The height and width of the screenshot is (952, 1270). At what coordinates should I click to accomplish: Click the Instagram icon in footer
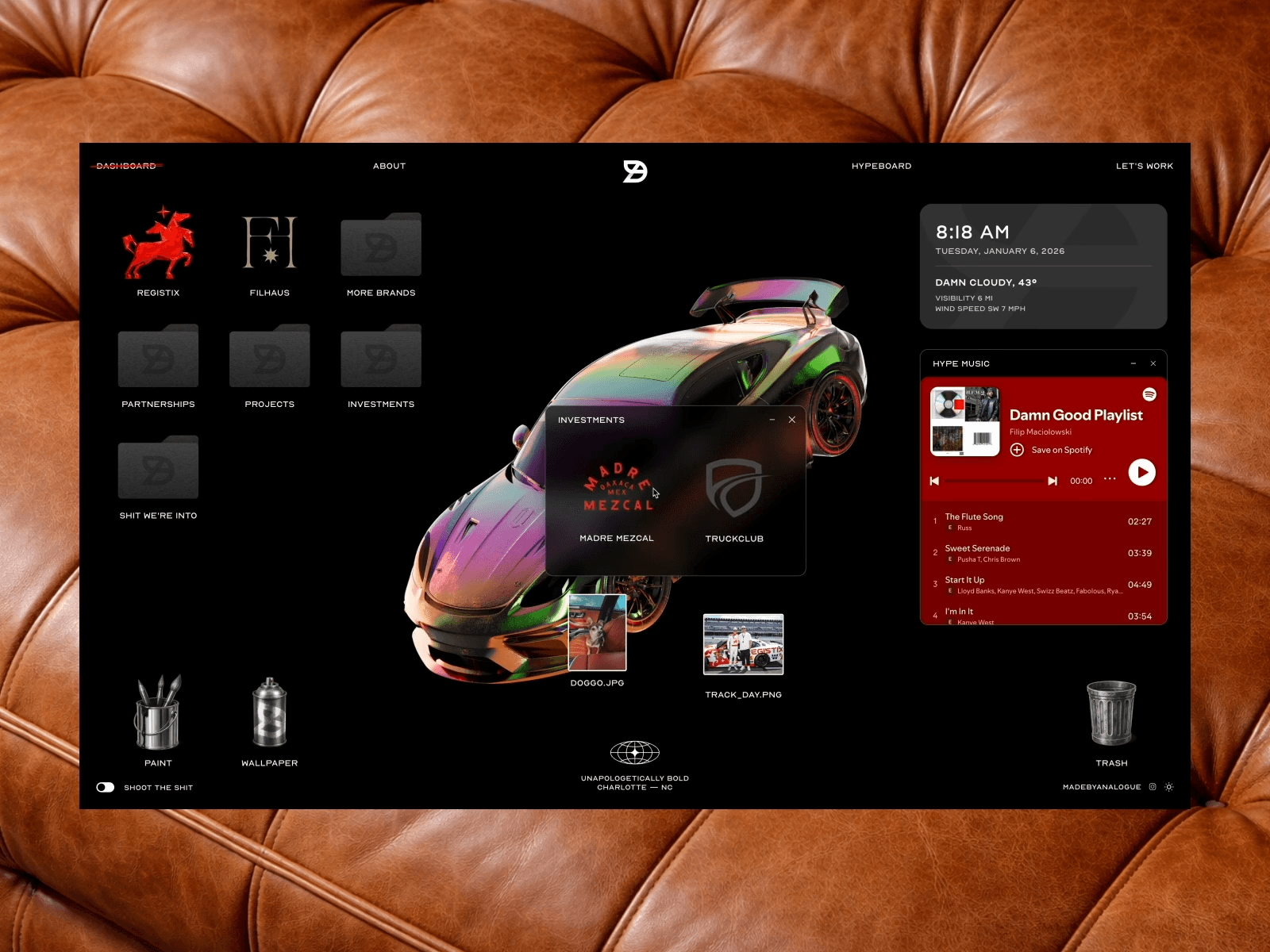pyautogui.click(x=1153, y=787)
